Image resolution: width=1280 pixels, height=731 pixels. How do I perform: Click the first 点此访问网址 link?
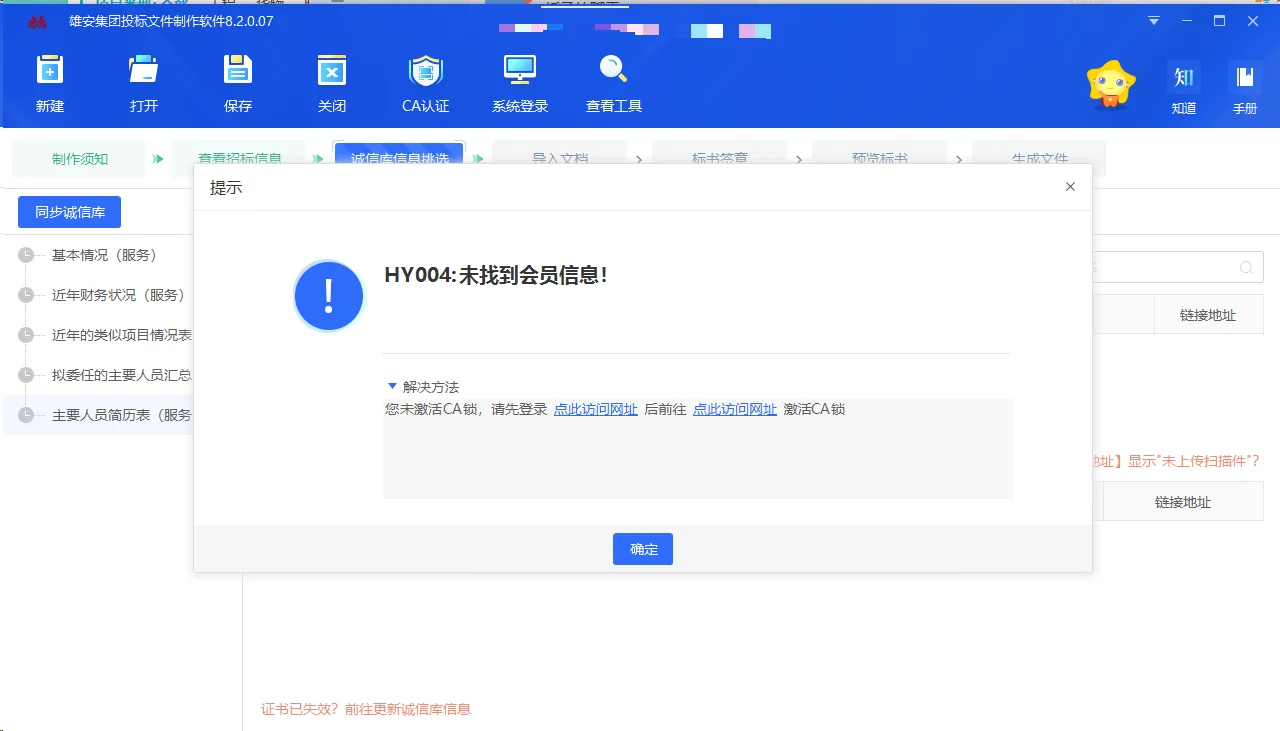tap(596, 408)
